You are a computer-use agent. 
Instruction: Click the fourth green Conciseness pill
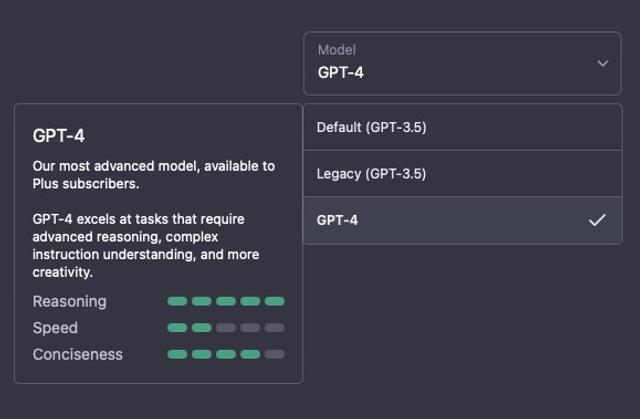pyautogui.click(x=250, y=354)
